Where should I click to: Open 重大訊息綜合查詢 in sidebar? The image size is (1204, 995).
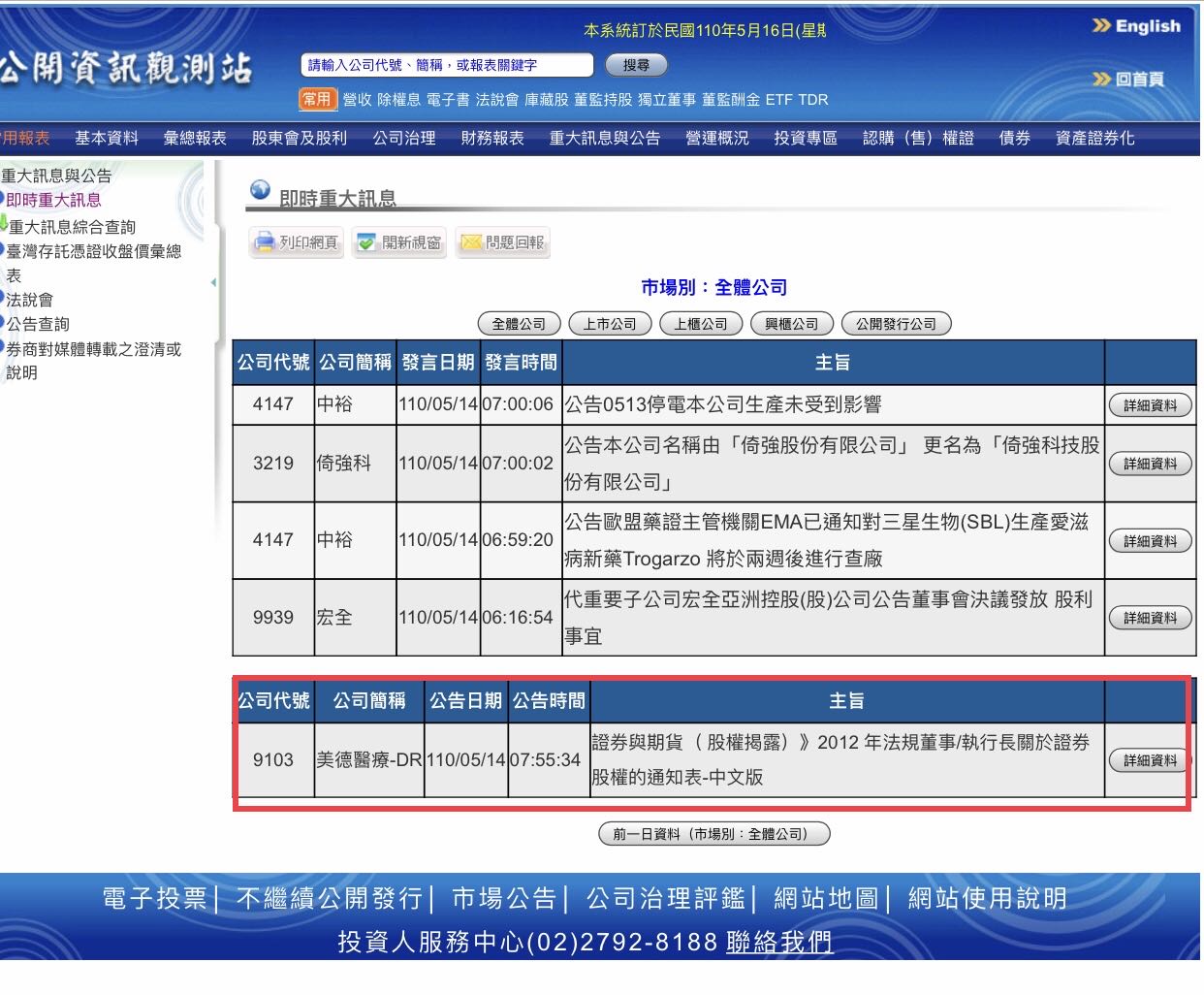[x=72, y=227]
